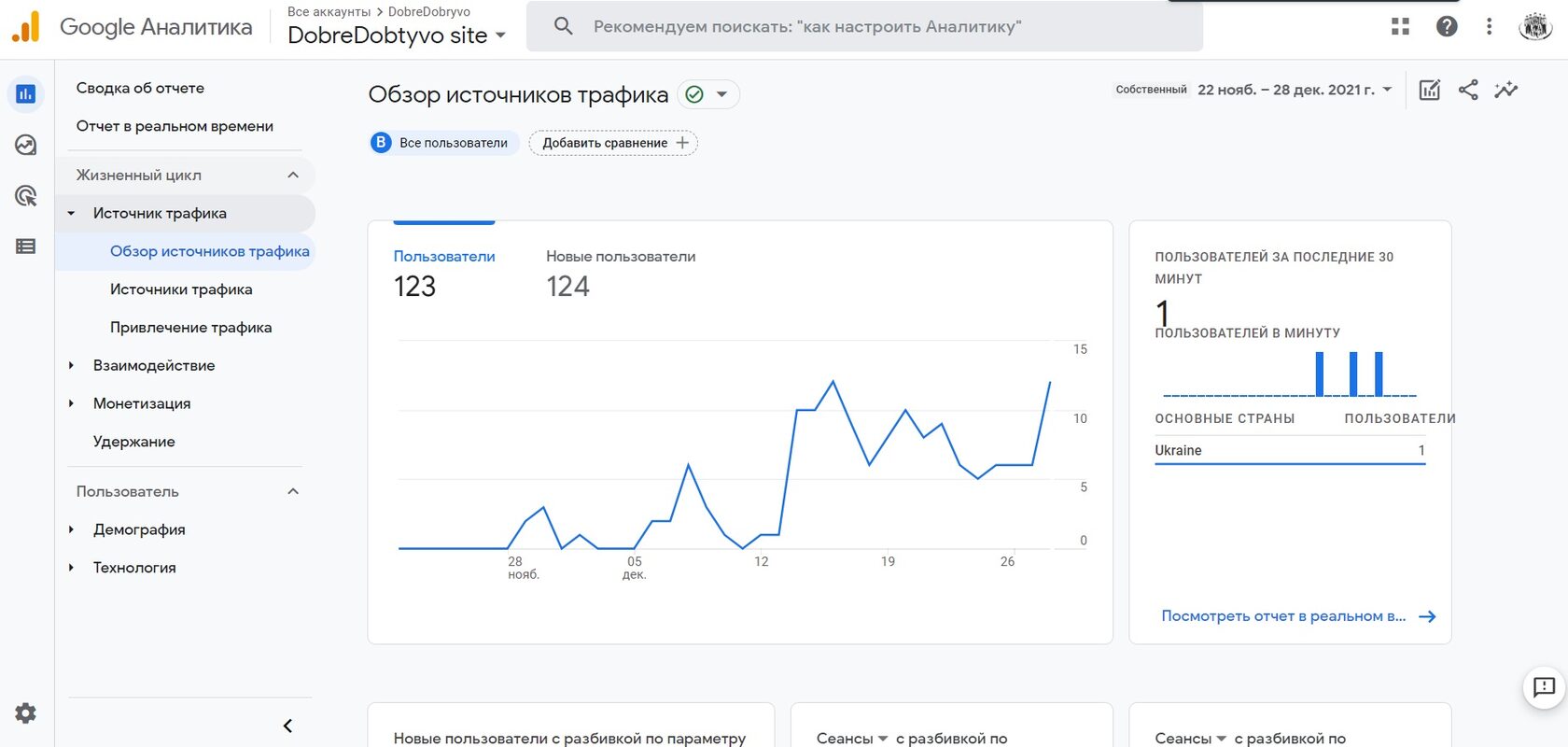
Task: Open the three-dot more options menu
Action: pyautogui.click(x=1489, y=26)
